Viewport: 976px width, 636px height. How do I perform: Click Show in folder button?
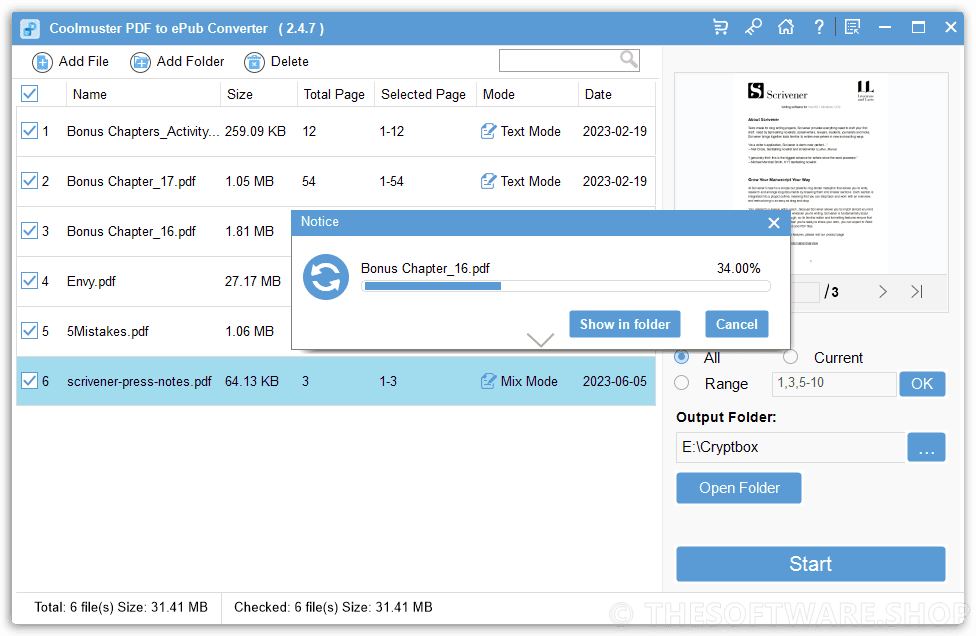(x=625, y=324)
